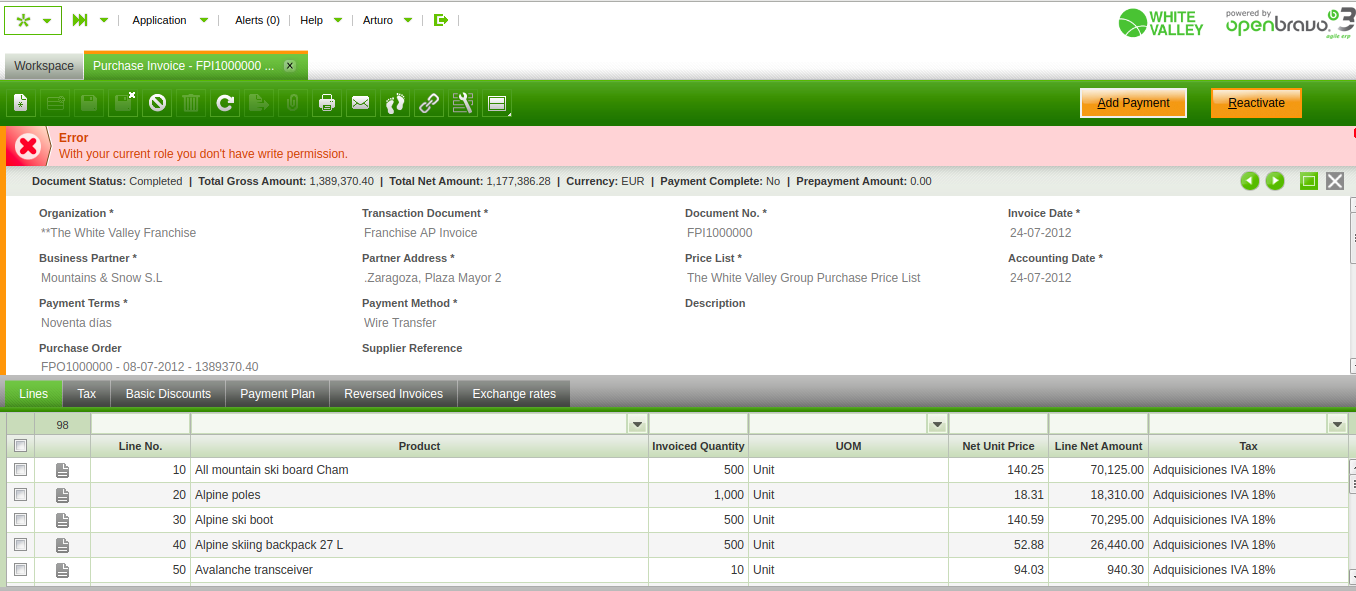This screenshot has height=591, width=1356.
Task: Open the Reversed Invoices tab
Action: [x=393, y=394]
